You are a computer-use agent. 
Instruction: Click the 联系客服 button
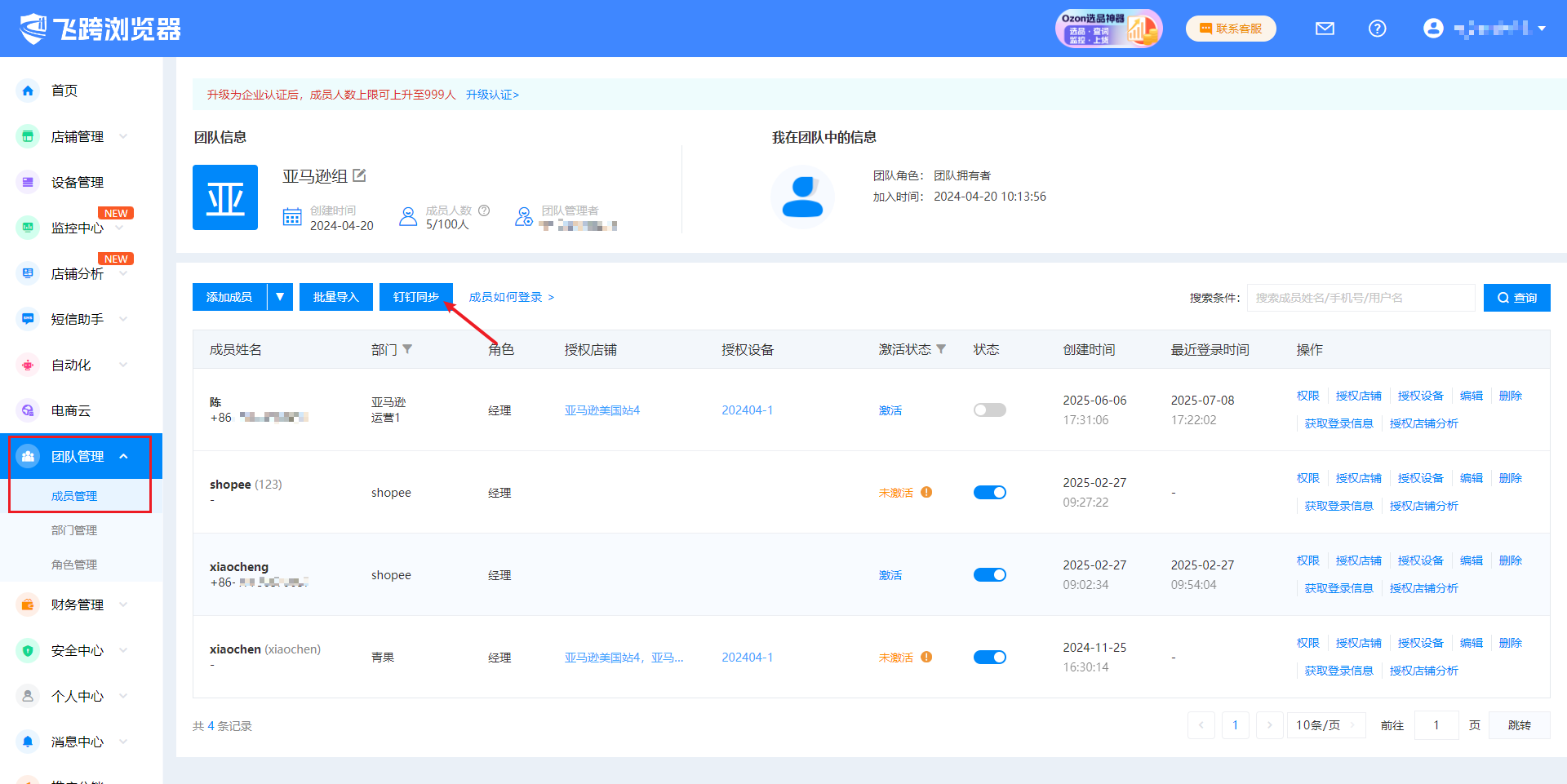coord(1231,29)
